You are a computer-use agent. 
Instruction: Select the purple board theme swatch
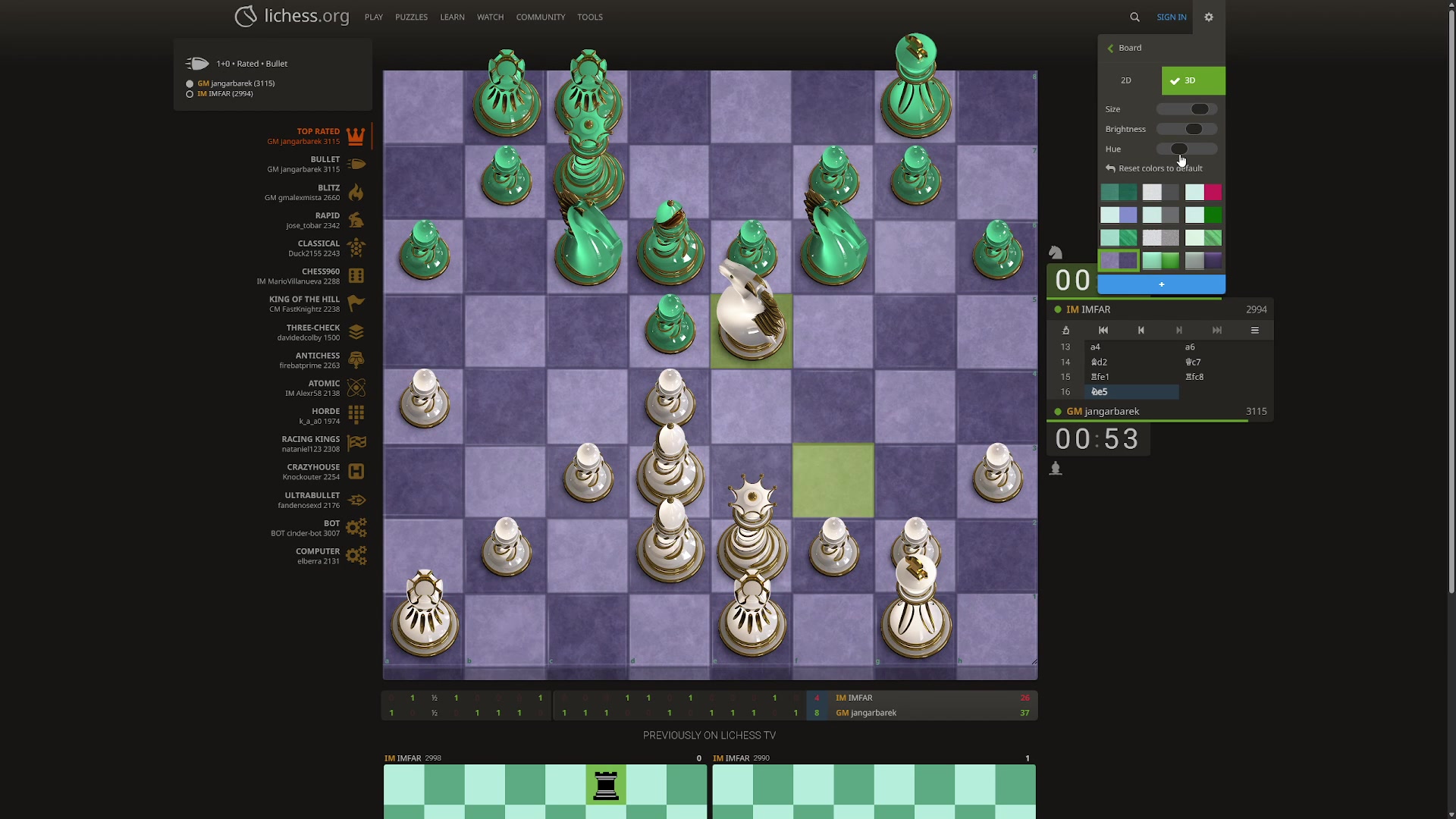[x=1119, y=260]
